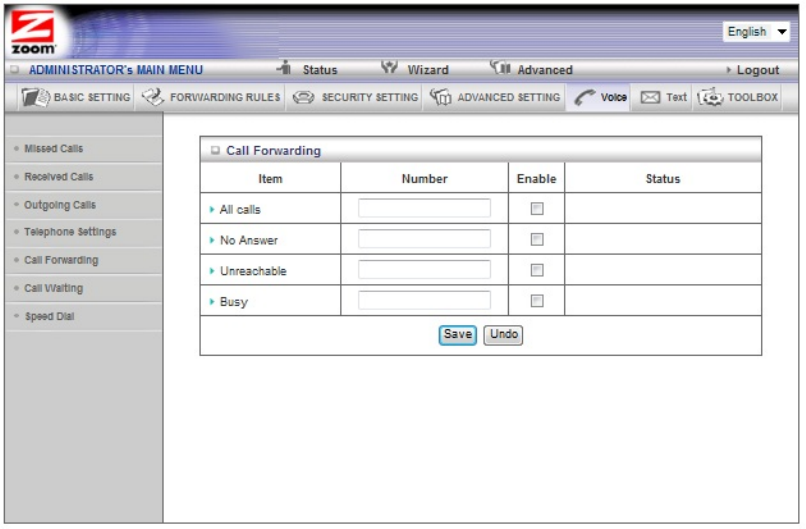Open Call Waiting in sidebar
The image size is (806, 529).
[53, 288]
